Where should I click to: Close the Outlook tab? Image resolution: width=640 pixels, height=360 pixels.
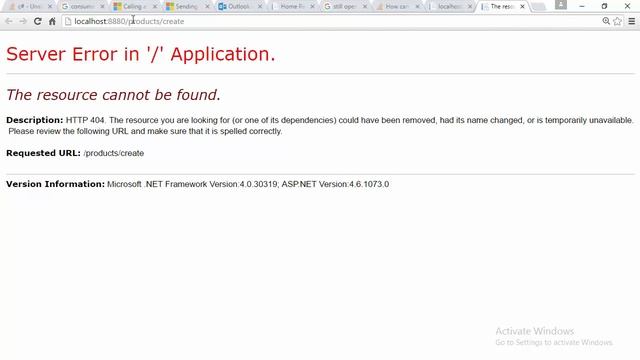pyautogui.click(x=260, y=7)
